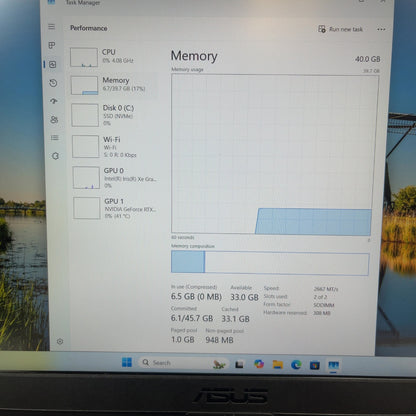Click the Available 33.0 GB value
Image resolution: width=416 pixels, height=416 pixels.
(x=244, y=297)
